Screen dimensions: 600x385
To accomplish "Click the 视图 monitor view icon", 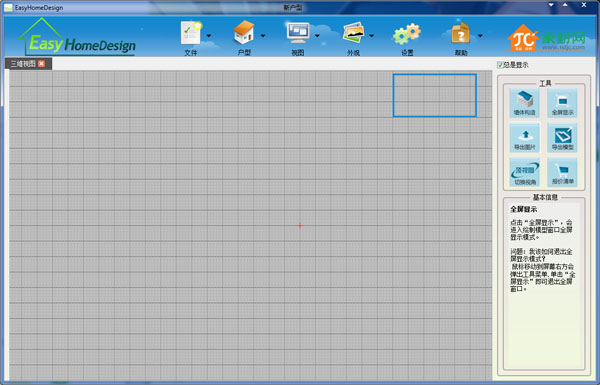I will (x=298, y=33).
